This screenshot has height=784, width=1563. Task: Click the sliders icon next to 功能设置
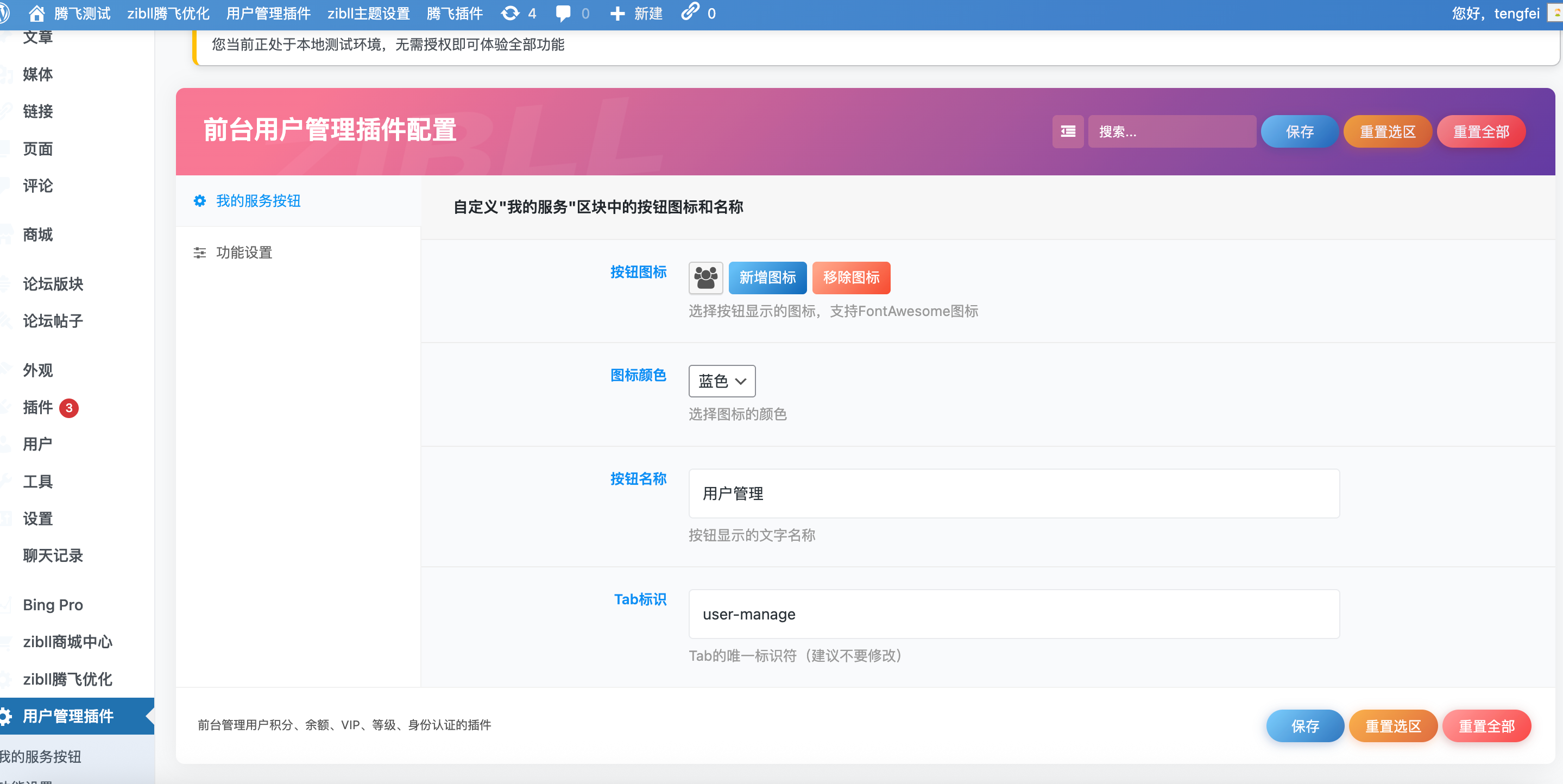tap(200, 252)
